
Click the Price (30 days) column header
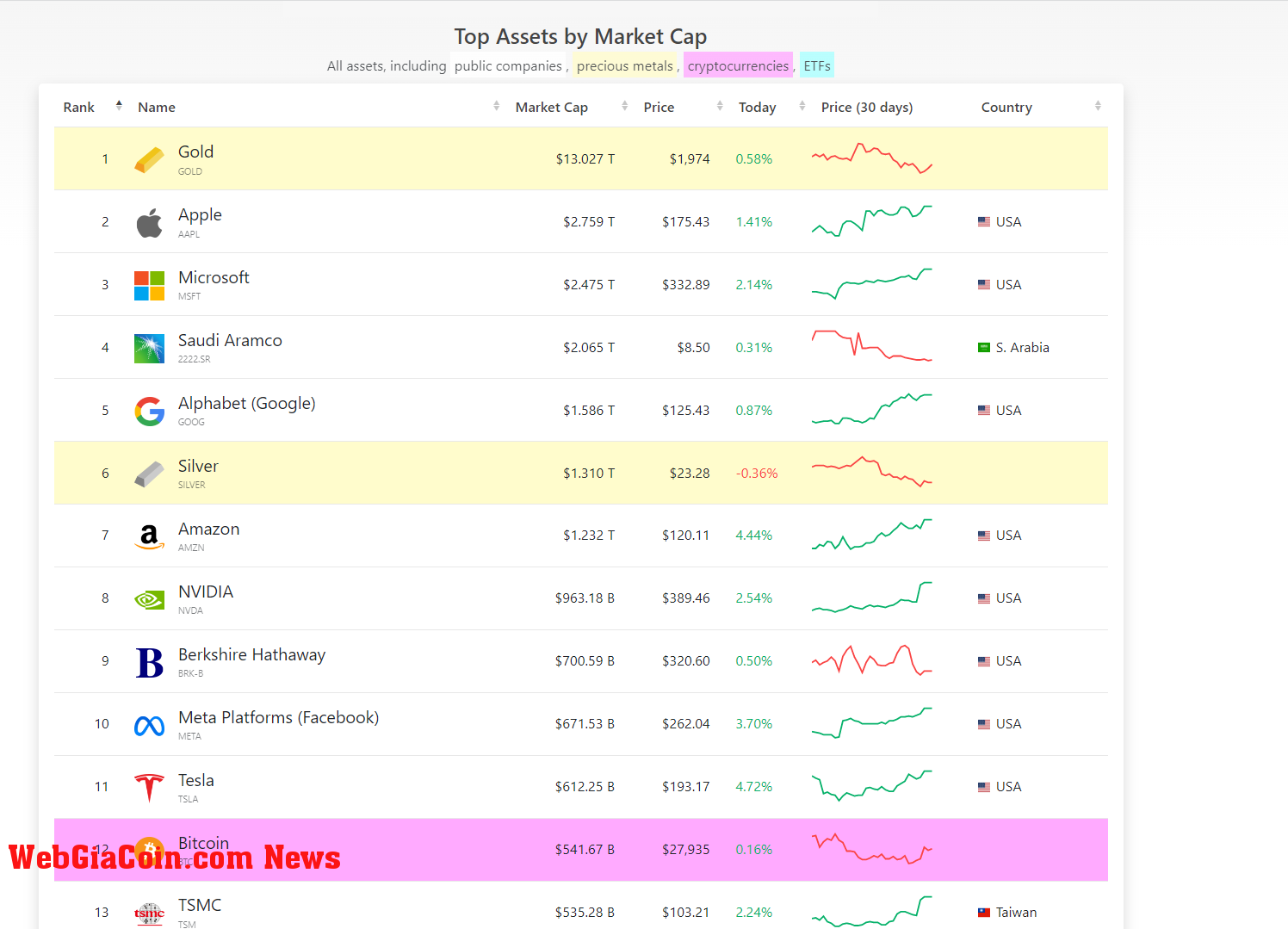867,107
